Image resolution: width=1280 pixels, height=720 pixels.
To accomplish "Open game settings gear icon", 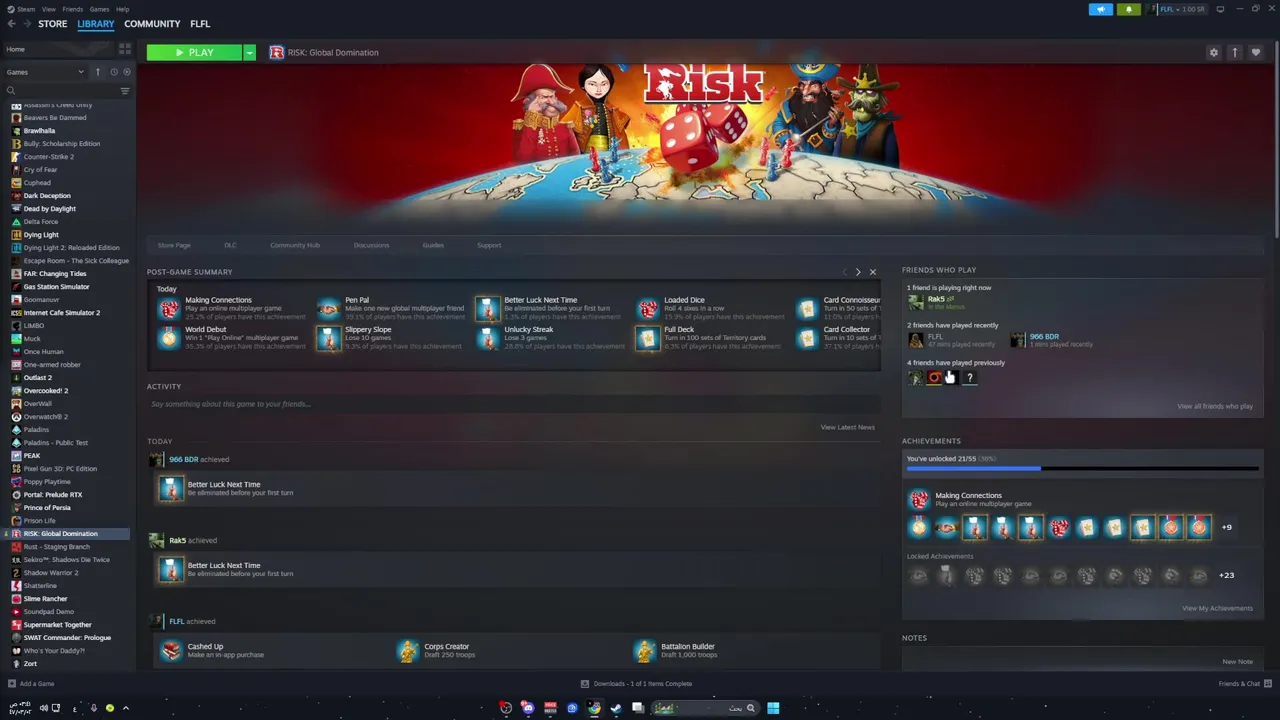I will [x=1214, y=52].
